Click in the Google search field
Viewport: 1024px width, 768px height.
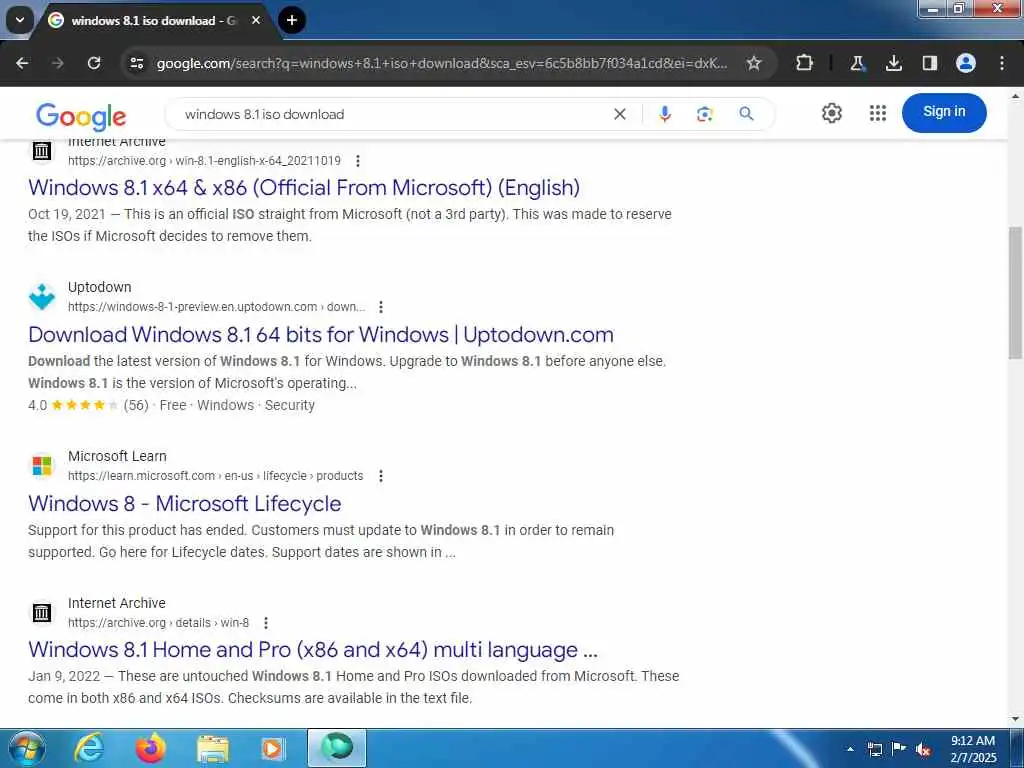click(392, 114)
